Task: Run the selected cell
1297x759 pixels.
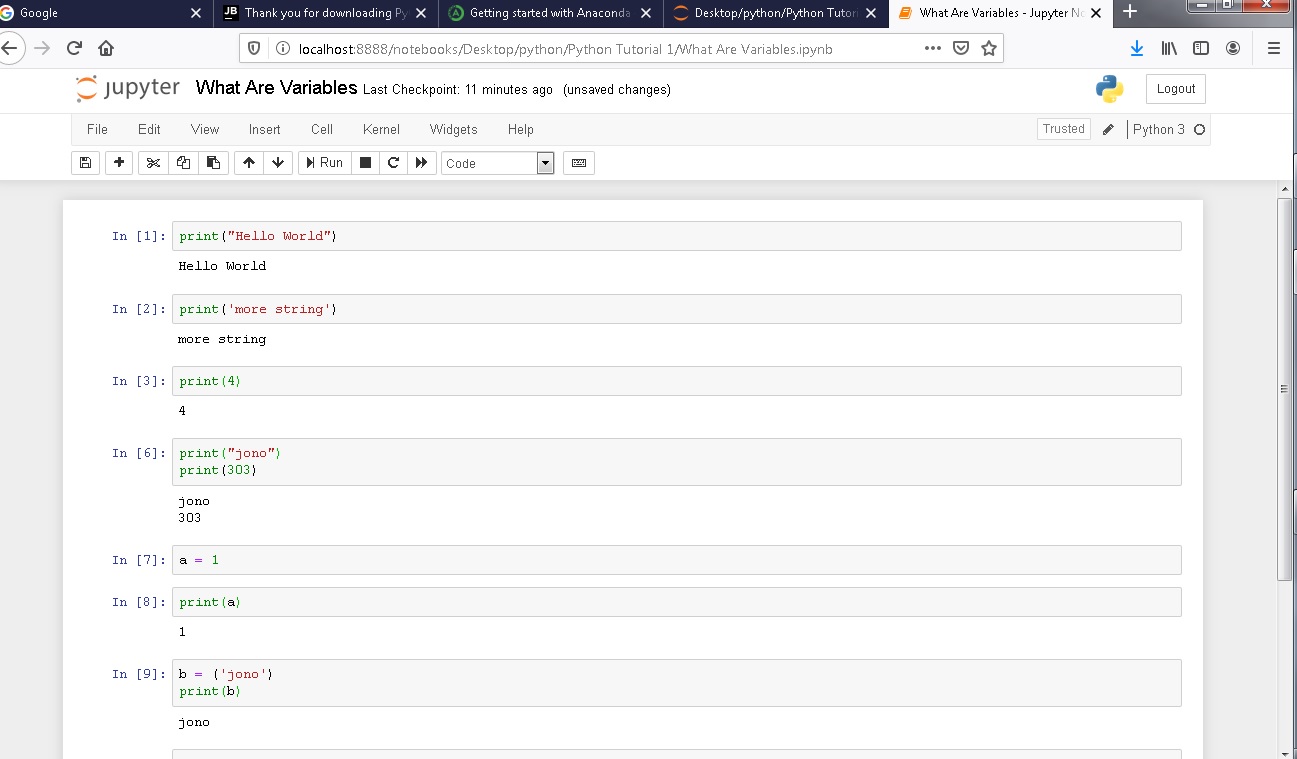Action: click(324, 162)
